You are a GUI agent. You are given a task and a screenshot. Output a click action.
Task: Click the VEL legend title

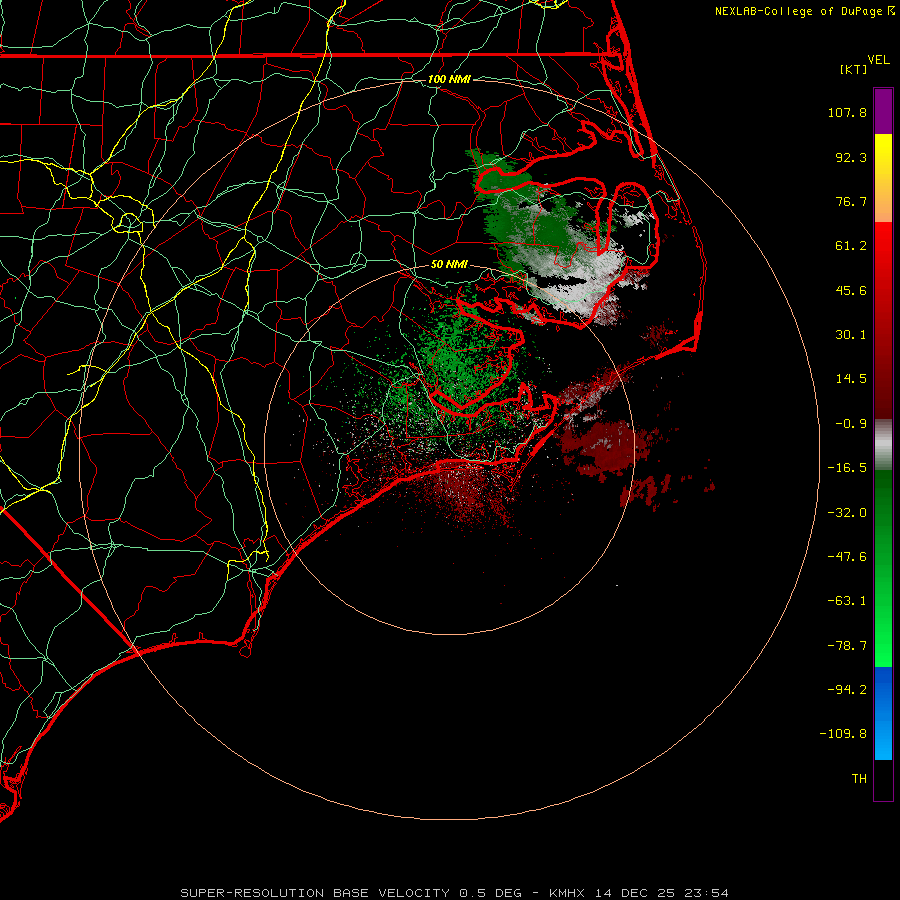[x=879, y=60]
